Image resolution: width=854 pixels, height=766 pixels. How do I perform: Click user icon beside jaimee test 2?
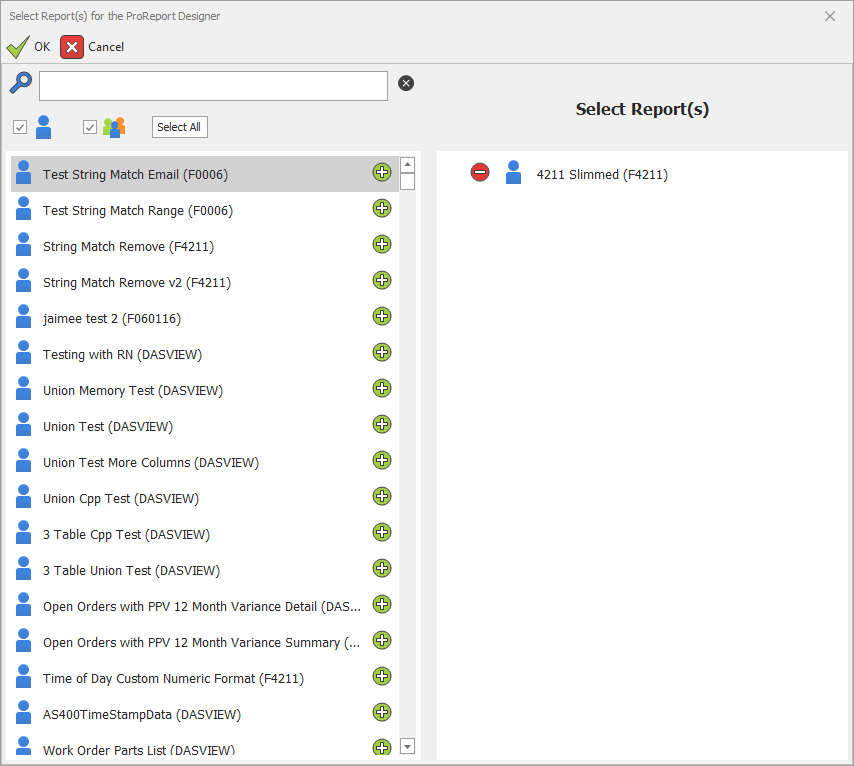coord(23,316)
